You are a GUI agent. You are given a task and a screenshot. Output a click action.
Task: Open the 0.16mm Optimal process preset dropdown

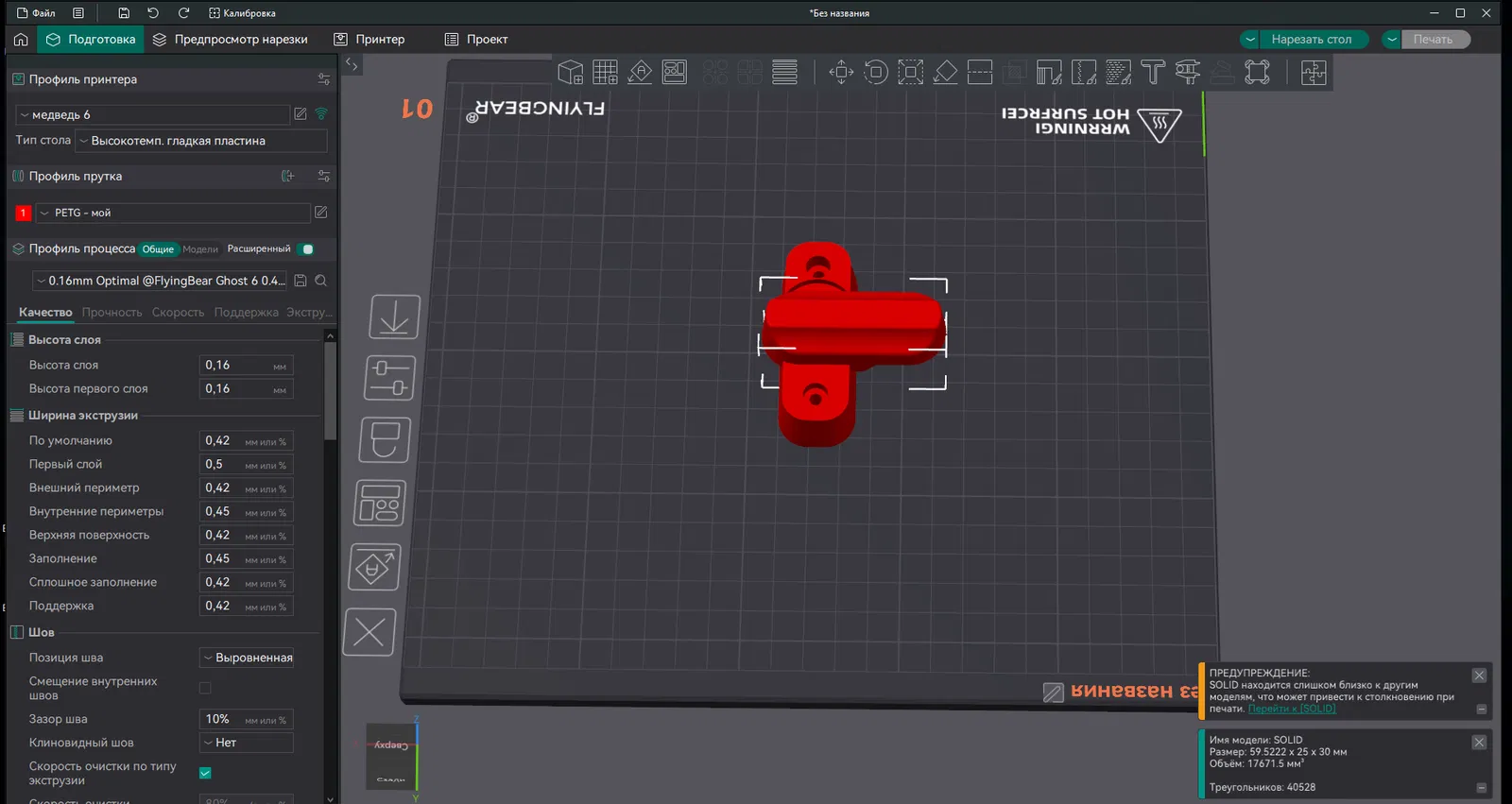(159, 281)
